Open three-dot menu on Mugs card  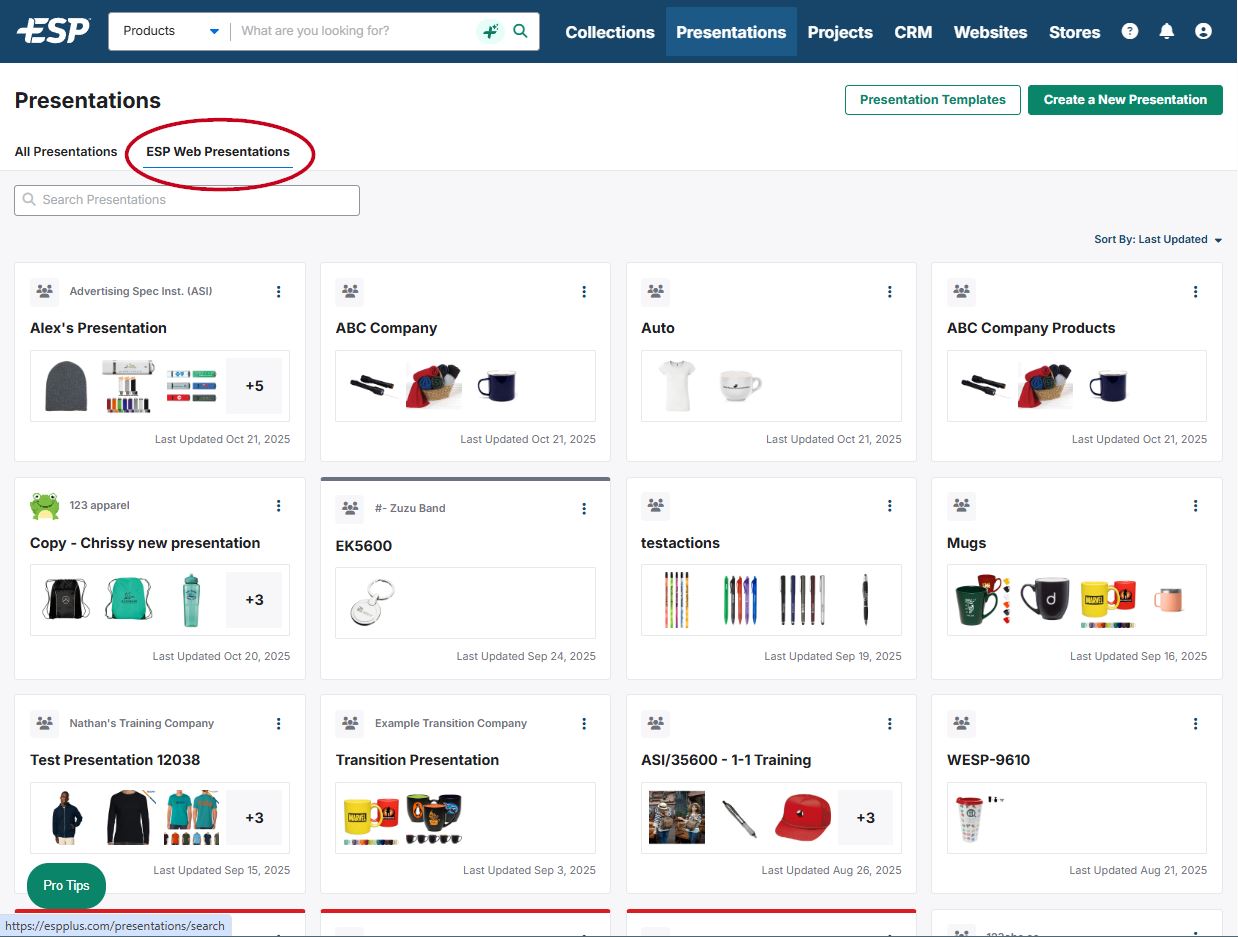(1195, 506)
